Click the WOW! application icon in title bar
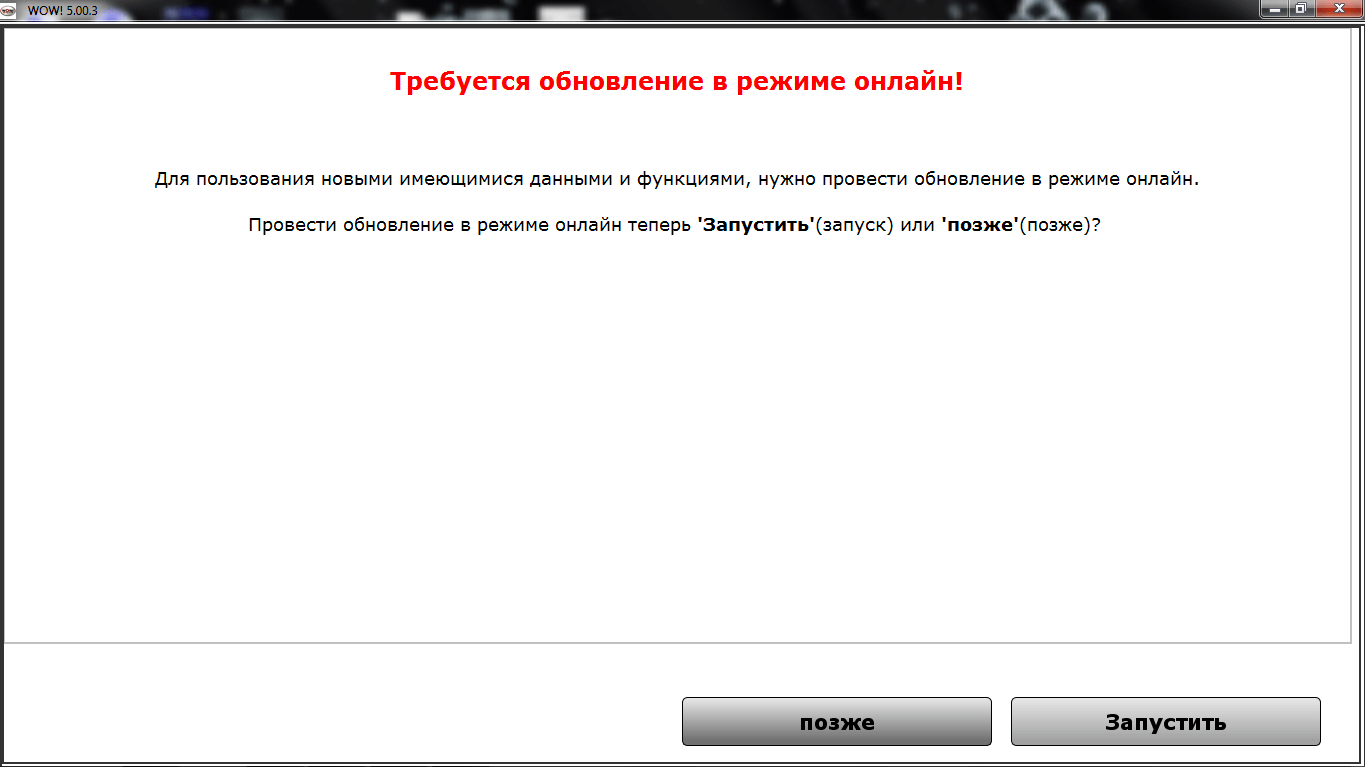 9,9
